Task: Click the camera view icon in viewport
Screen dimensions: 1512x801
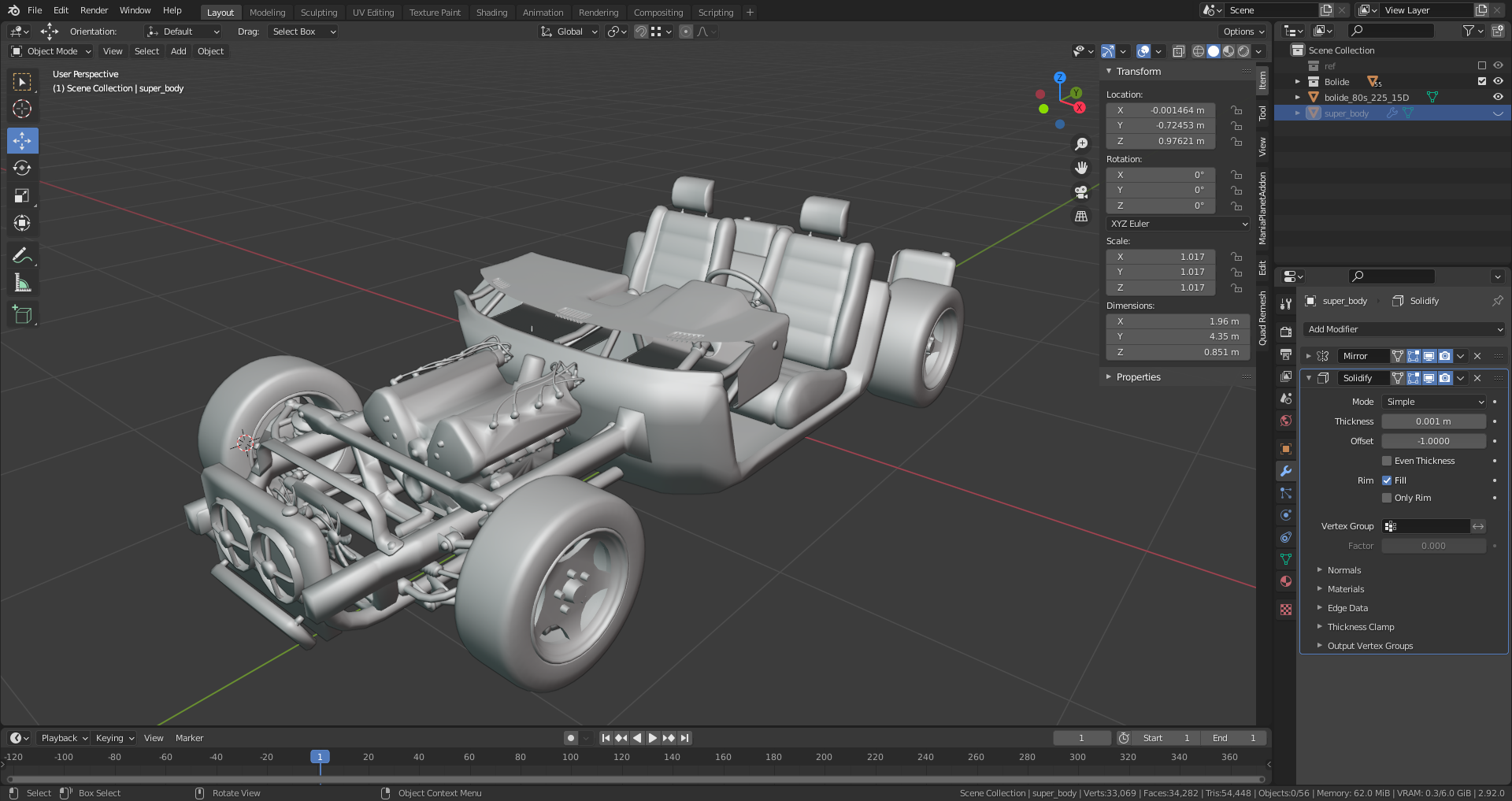Action: coord(1081,192)
